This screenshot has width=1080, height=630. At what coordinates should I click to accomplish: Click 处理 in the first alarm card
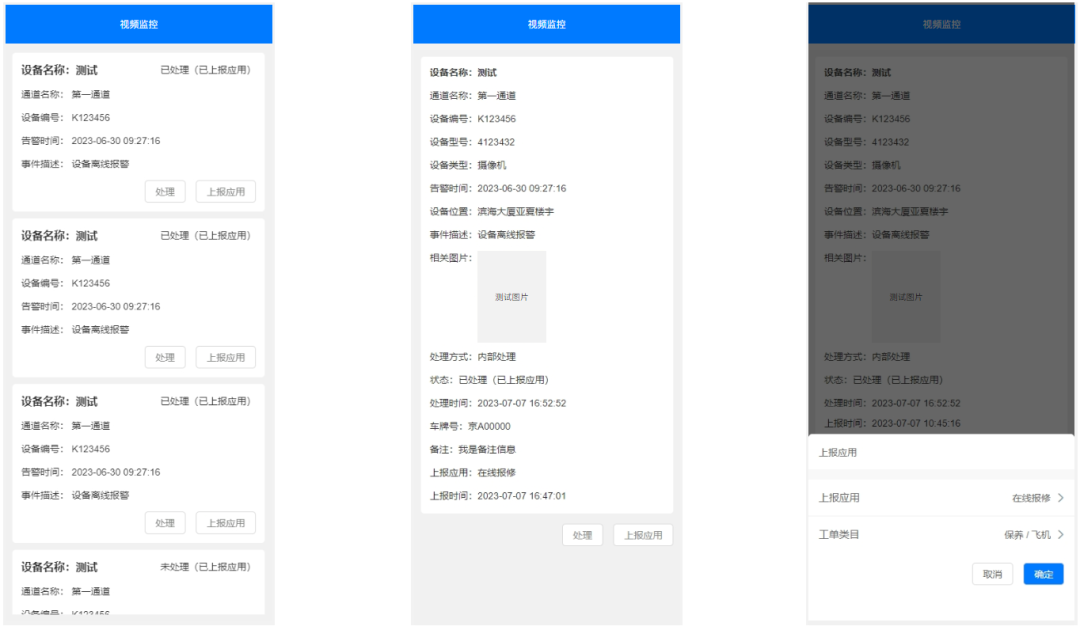165,192
